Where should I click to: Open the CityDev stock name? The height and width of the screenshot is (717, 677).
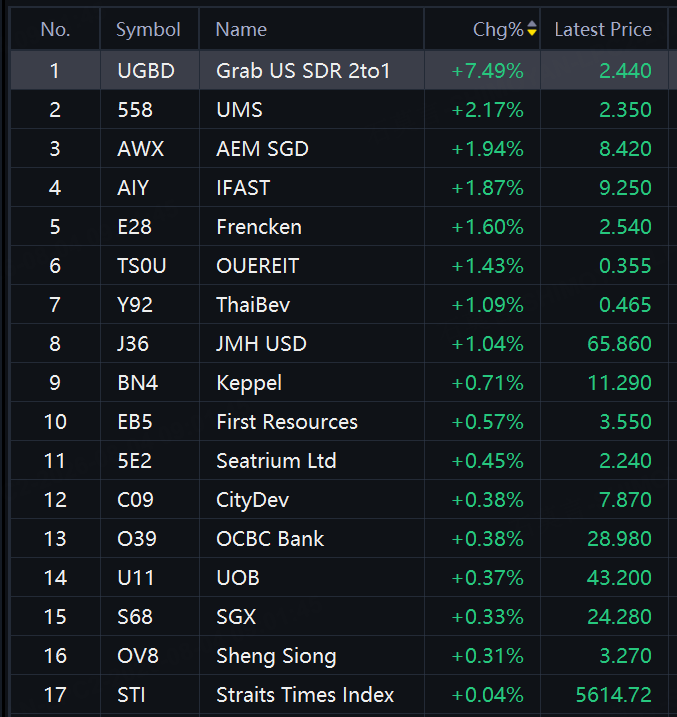(252, 500)
